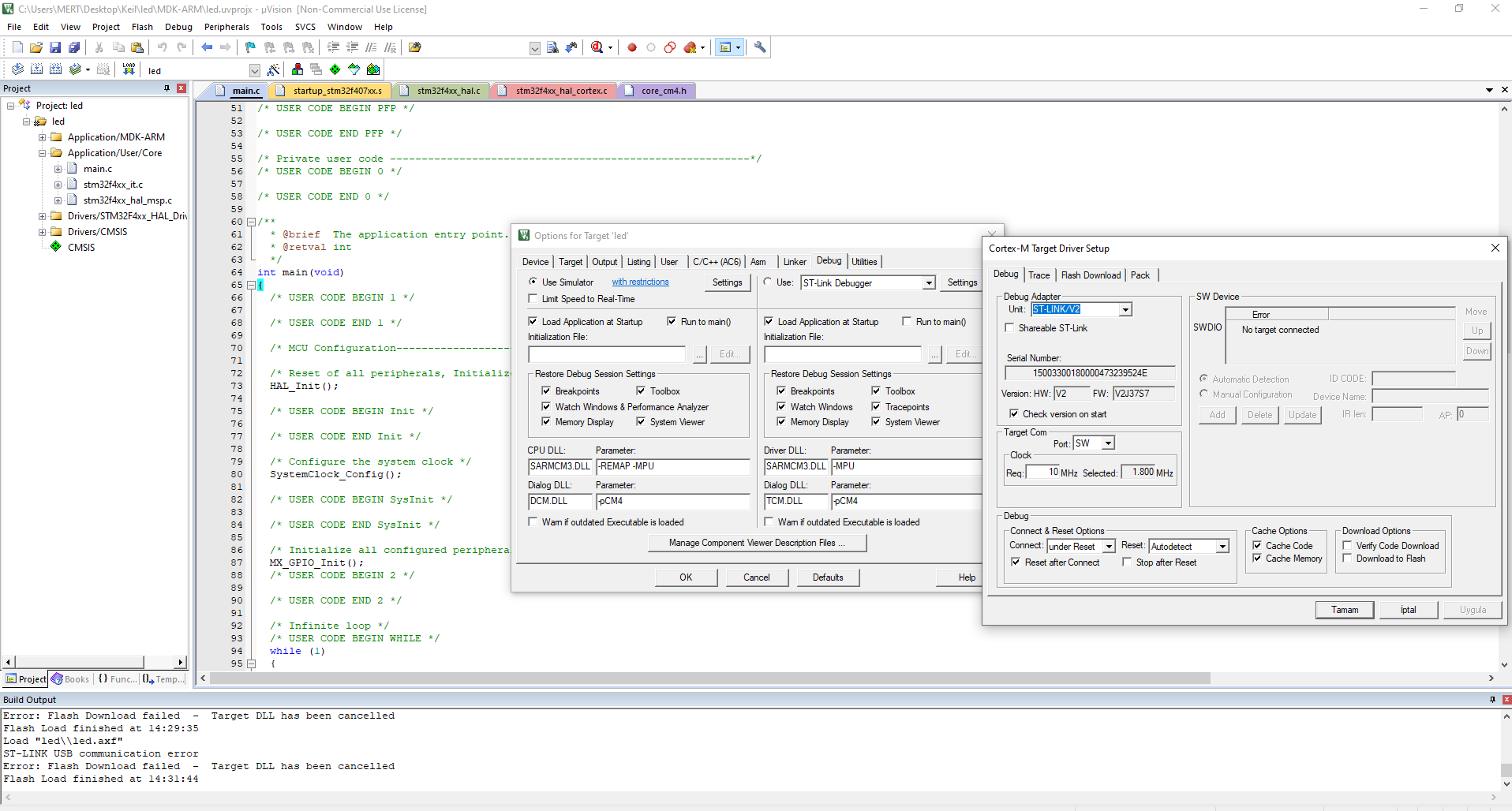This screenshot has height=811, width=1512.
Task: Click the Save file icon
Action: [x=55, y=47]
